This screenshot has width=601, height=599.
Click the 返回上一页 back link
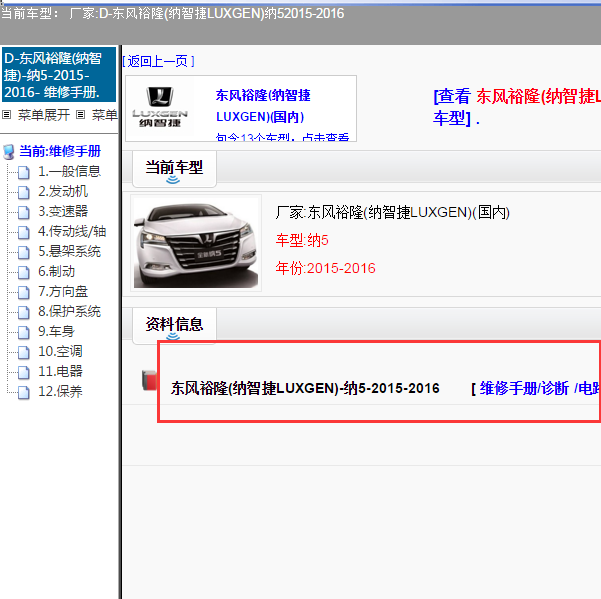click(x=158, y=61)
